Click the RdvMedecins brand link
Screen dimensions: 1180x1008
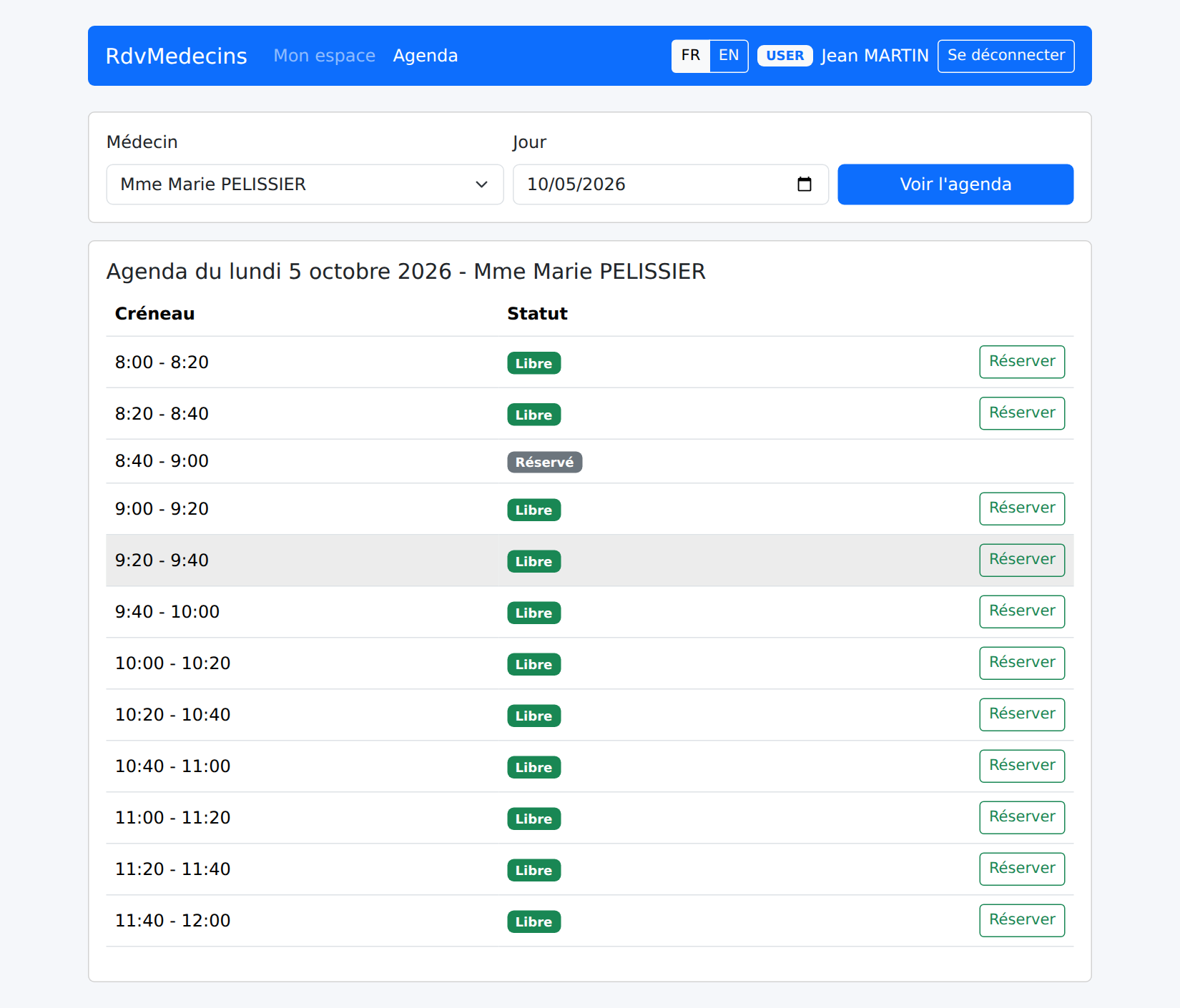click(177, 56)
